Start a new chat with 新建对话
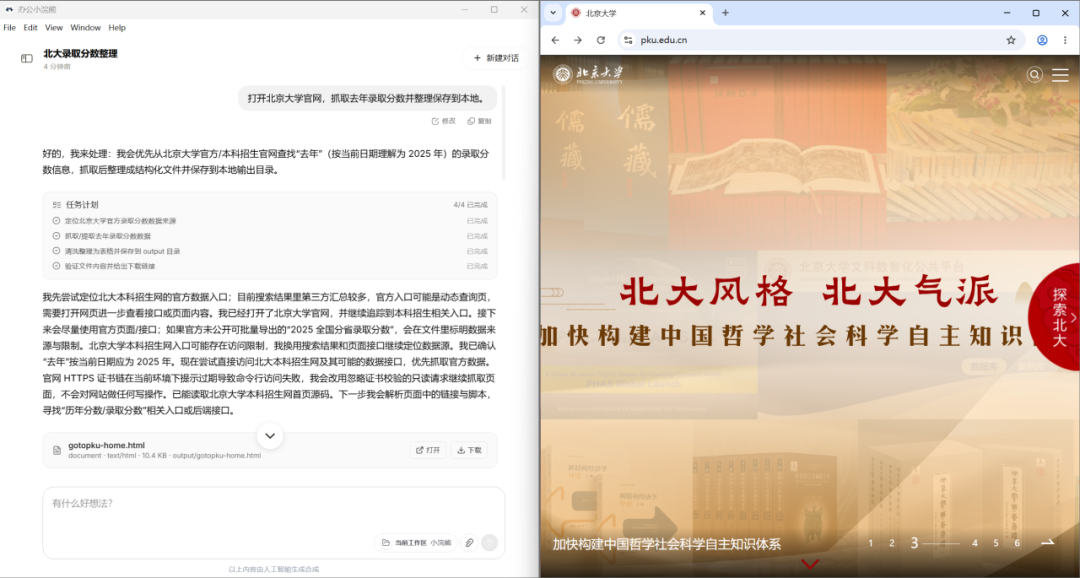This screenshot has height=578, width=1080. coord(495,59)
